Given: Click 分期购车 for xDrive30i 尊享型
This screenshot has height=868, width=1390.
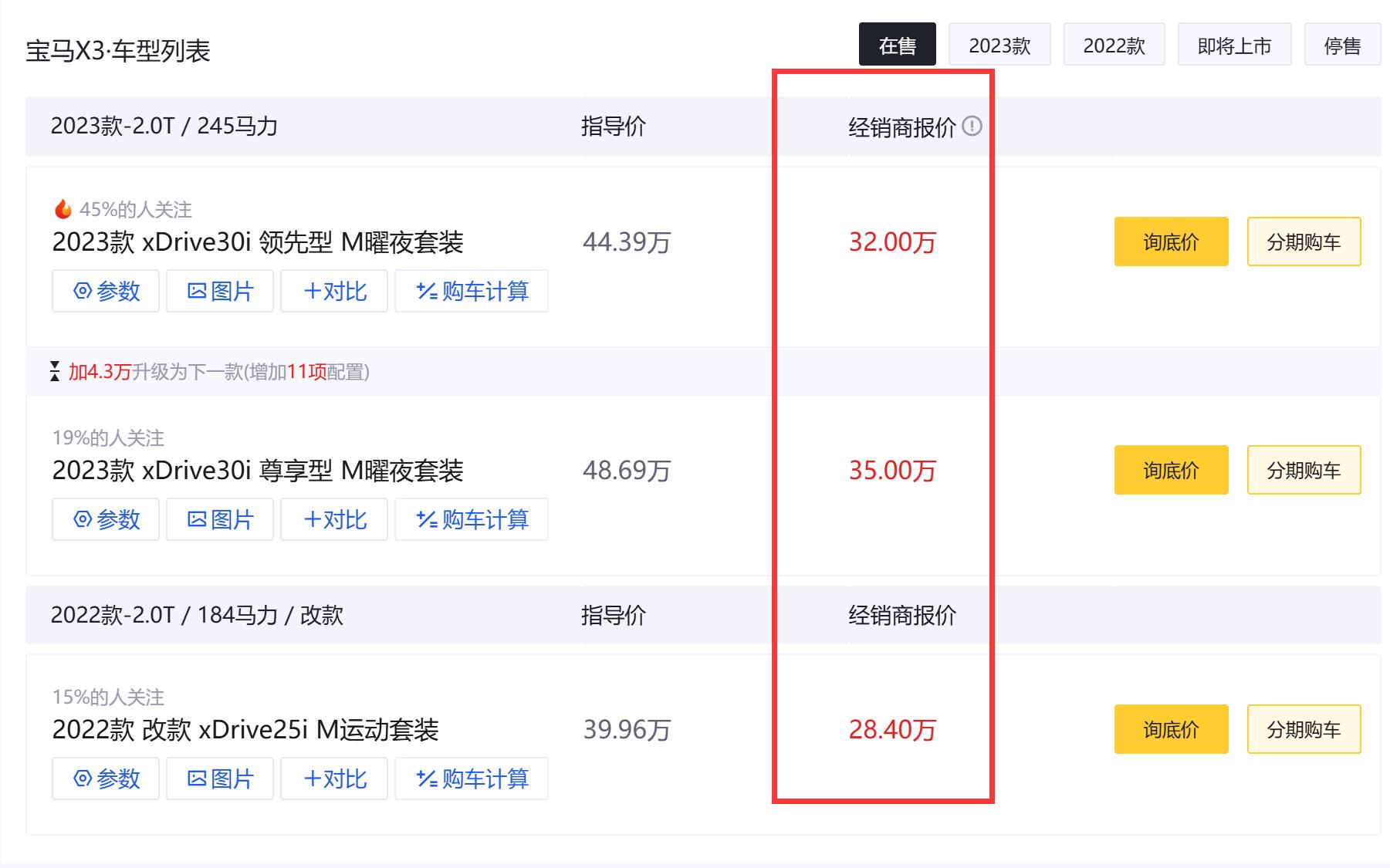Looking at the screenshot, I should [1304, 470].
